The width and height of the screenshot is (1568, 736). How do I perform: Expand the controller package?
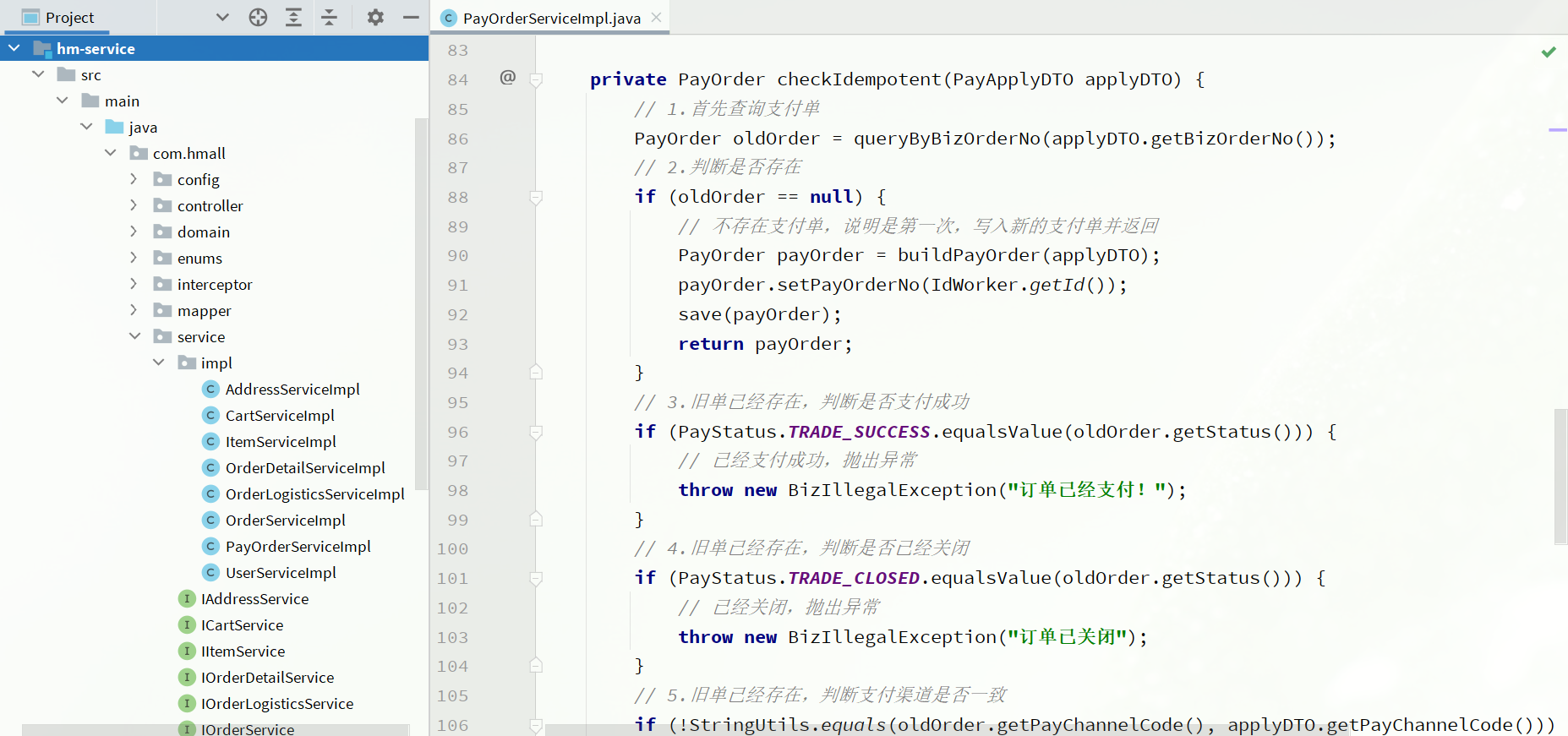click(134, 205)
